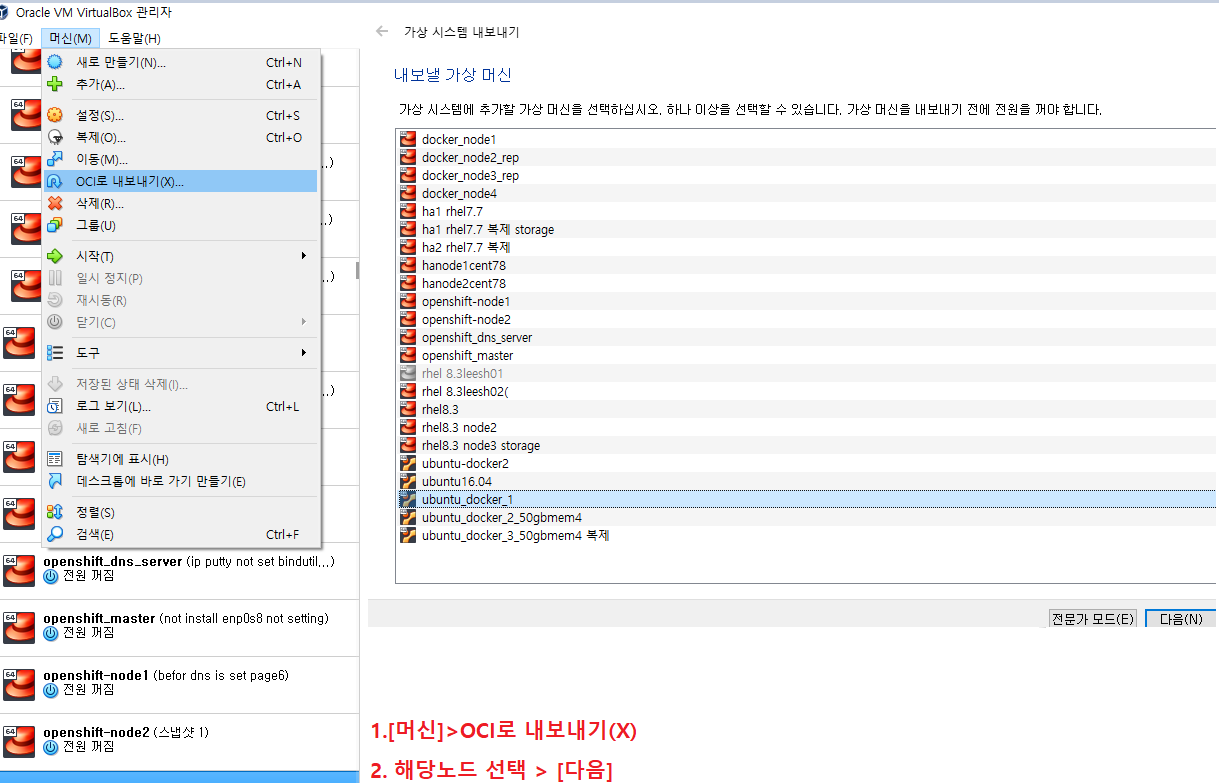This screenshot has height=783, width=1219.
Task: Select ubuntu16.04 in the export list
Action: [x=807, y=481]
